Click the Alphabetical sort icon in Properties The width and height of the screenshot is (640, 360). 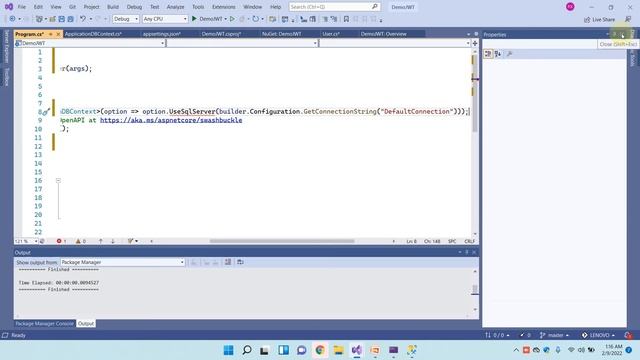coord(498,54)
